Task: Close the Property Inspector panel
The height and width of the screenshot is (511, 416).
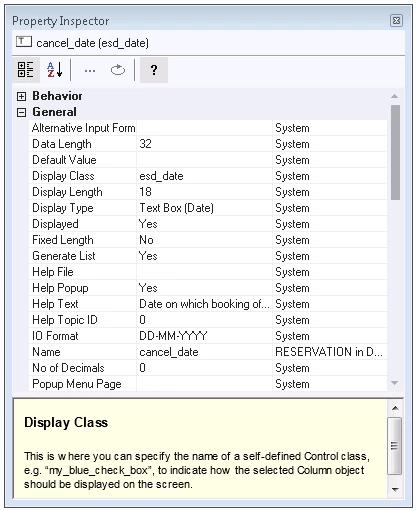Action: (x=396, y=21)
